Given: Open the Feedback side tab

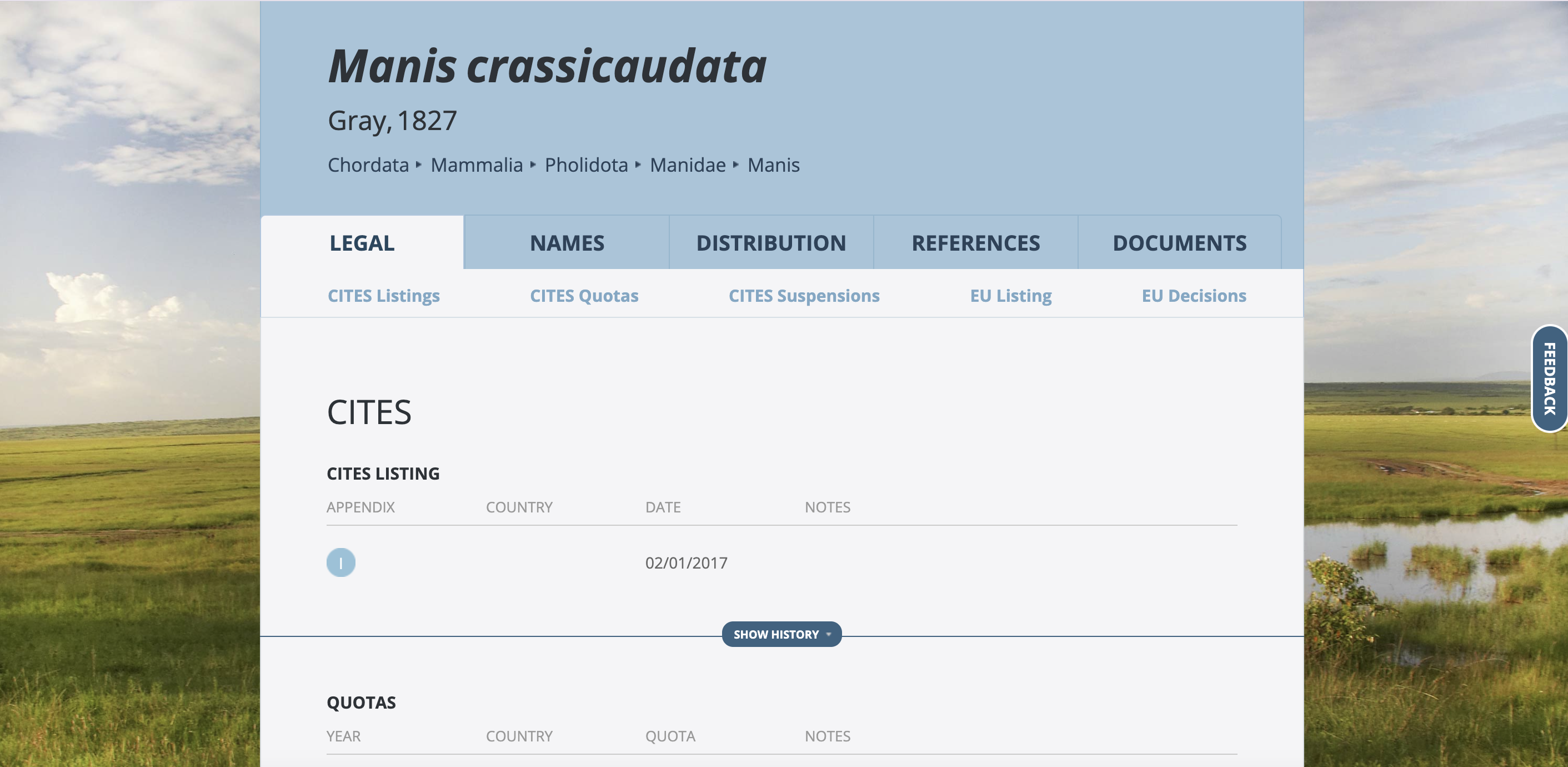Looking at the screenshot, I should 1549,378.
